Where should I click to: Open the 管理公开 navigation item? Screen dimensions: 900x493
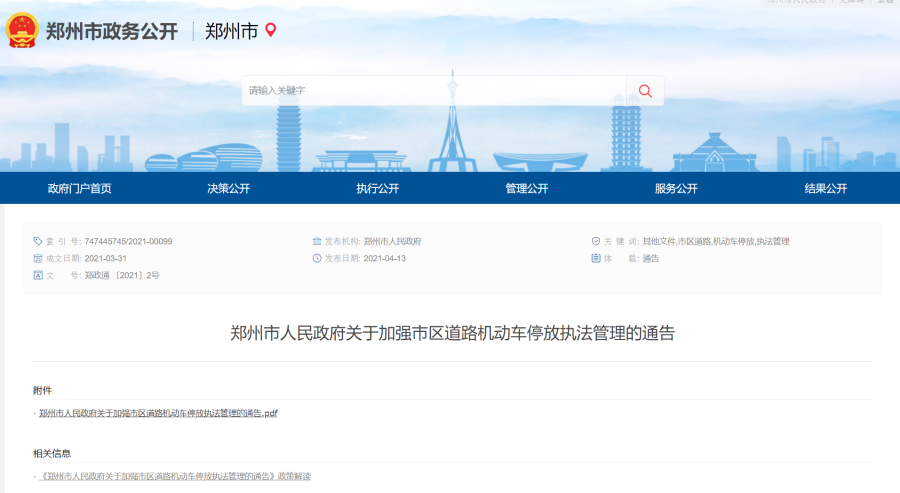(527, 188)
